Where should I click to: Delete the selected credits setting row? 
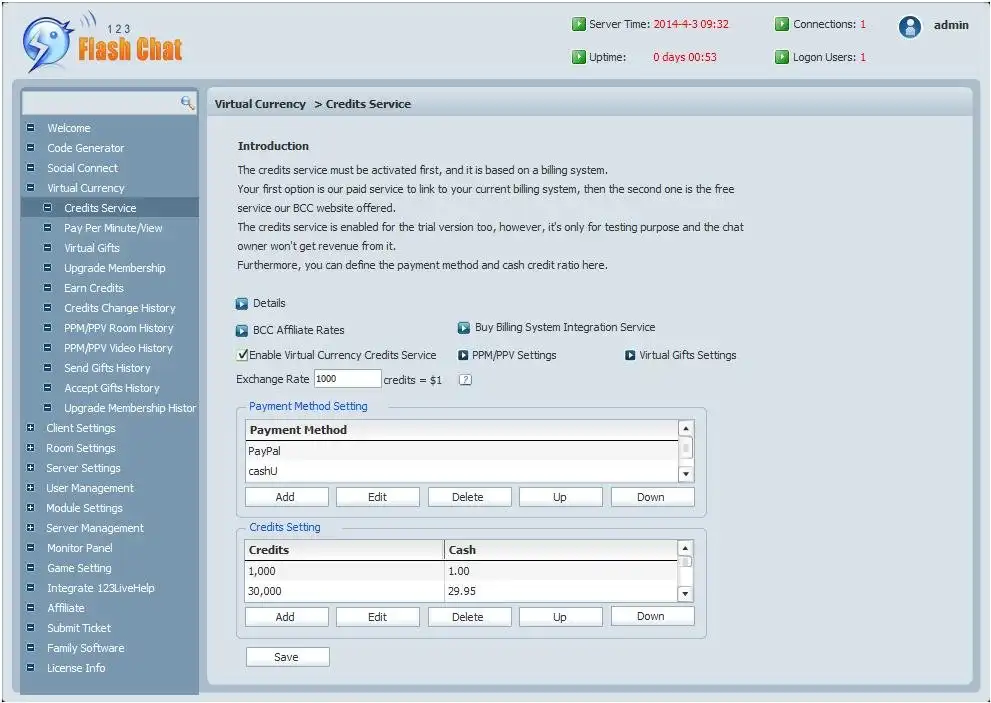click(x=469, y=616)
